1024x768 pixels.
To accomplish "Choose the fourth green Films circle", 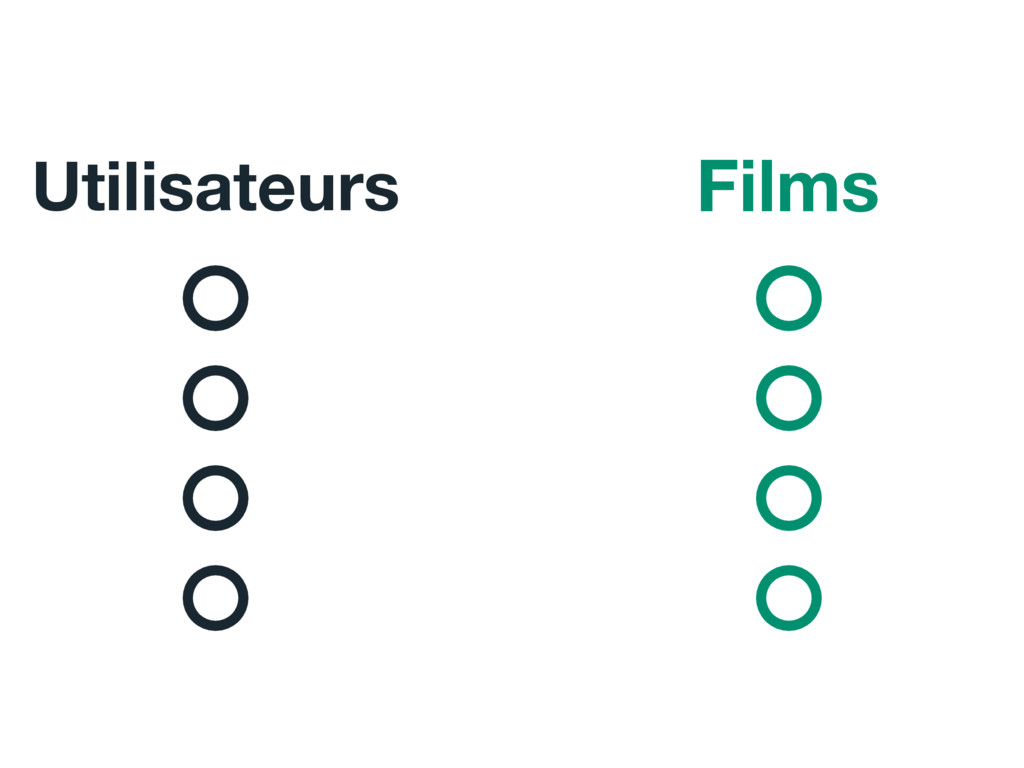I will pyautogui.click(x=789, y=598).
